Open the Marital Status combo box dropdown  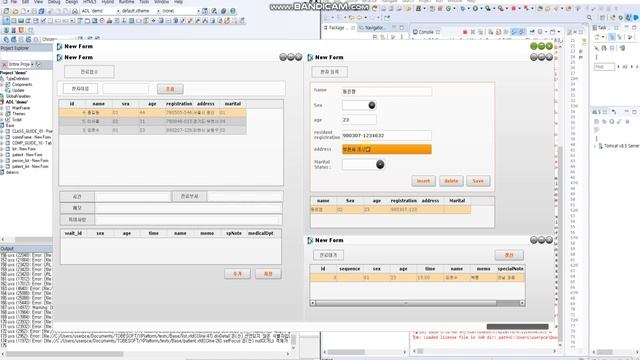(380, 164)
